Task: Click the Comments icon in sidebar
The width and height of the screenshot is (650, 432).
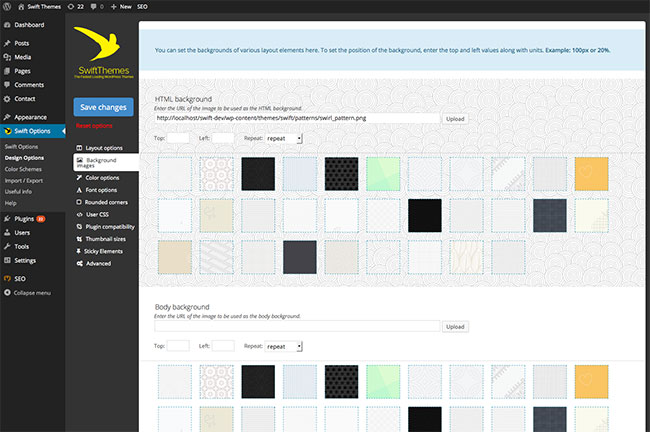Action: (x=7, y=85)
